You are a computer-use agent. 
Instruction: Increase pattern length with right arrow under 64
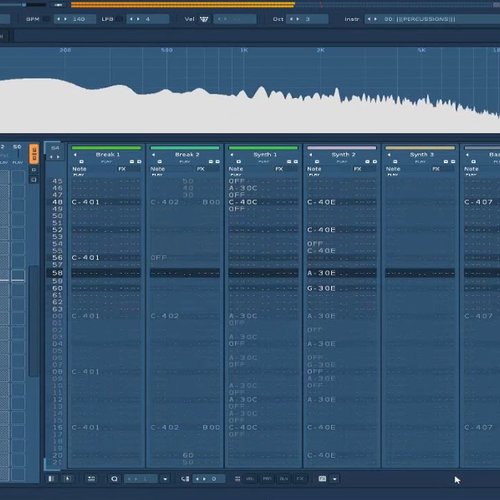[x=58, y=157]
